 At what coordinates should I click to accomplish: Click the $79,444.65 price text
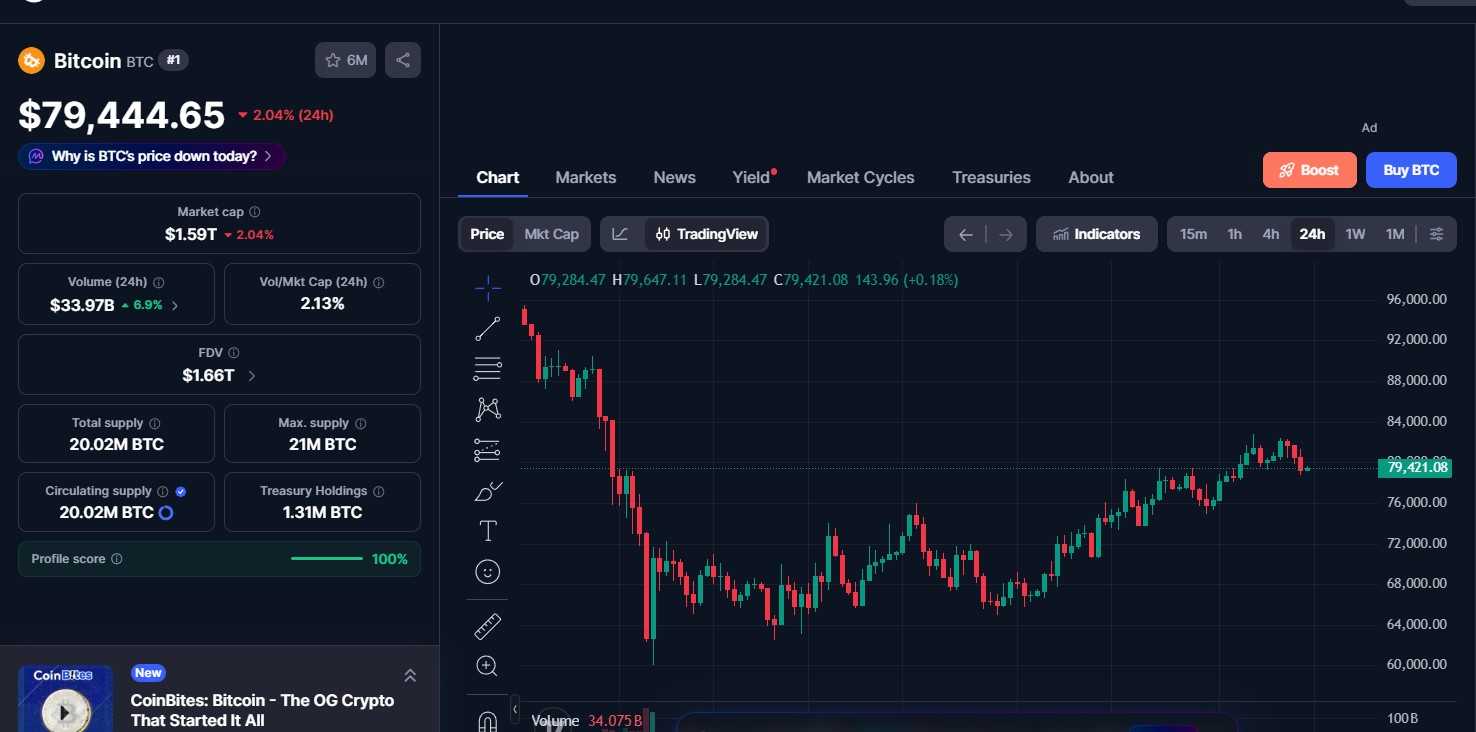[x=122, y=116]
